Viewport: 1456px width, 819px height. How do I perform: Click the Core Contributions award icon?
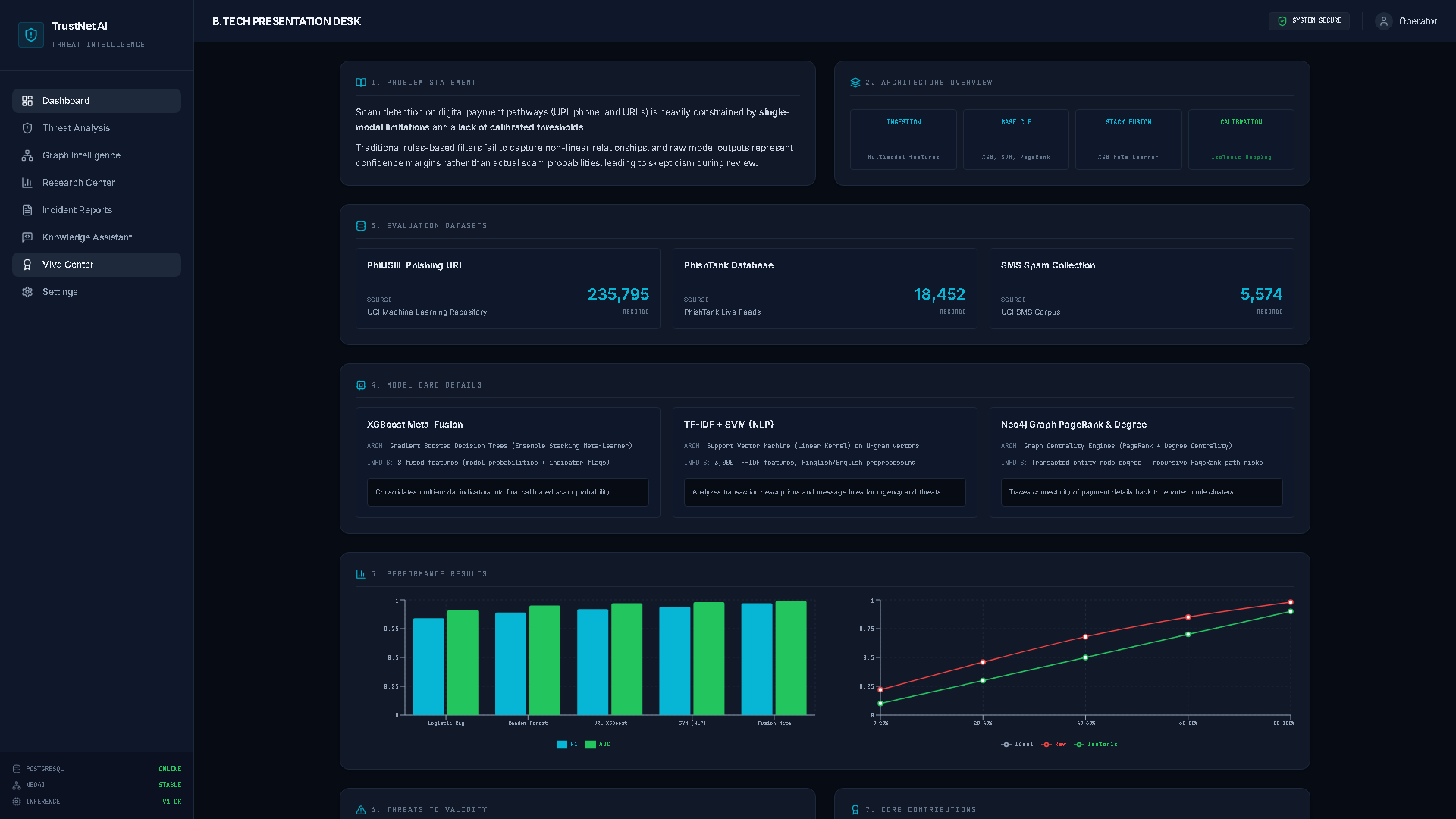(855, 810)
